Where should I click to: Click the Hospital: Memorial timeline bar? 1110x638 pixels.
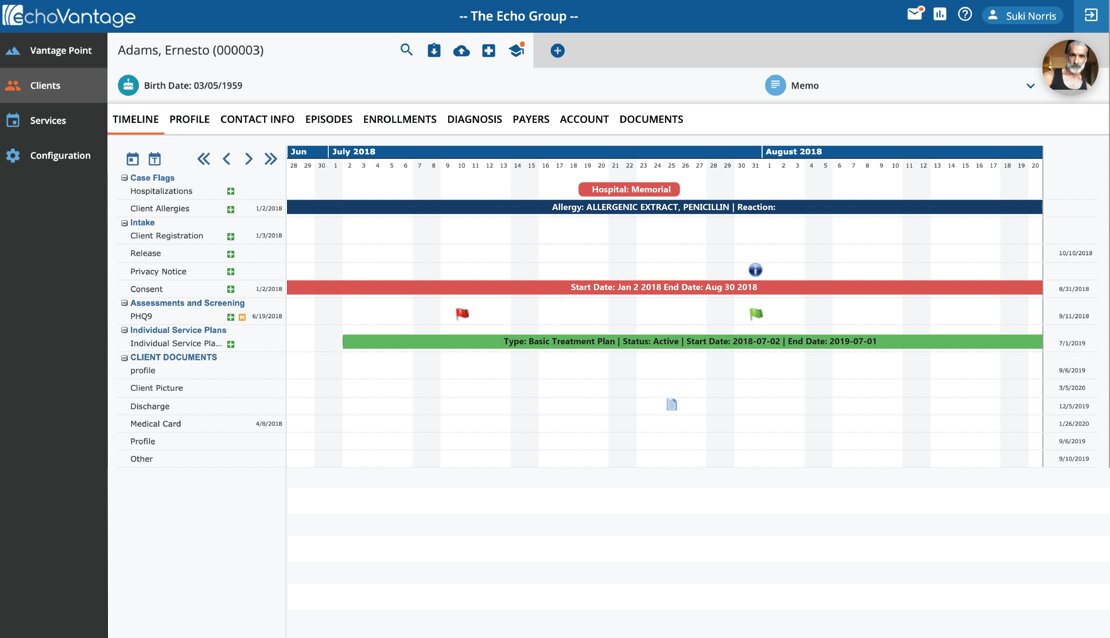[x=628, y=189]
